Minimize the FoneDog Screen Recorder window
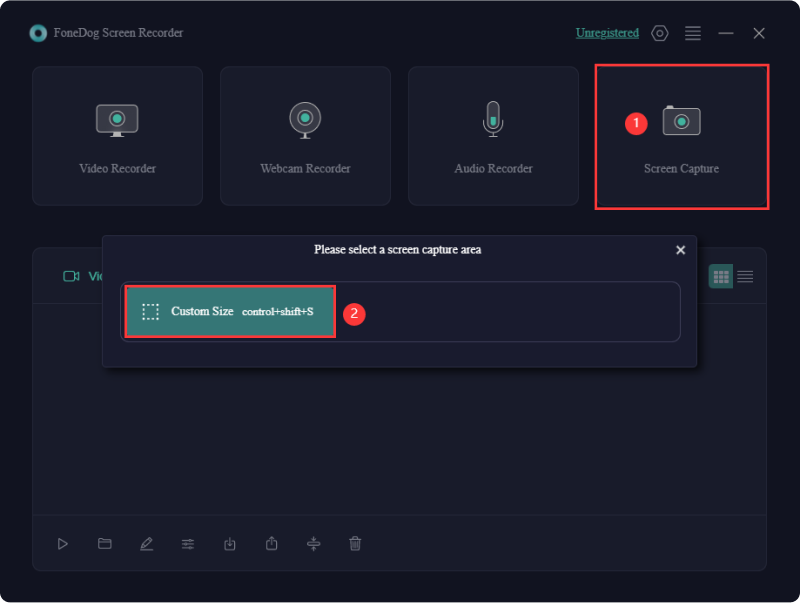 726,33
